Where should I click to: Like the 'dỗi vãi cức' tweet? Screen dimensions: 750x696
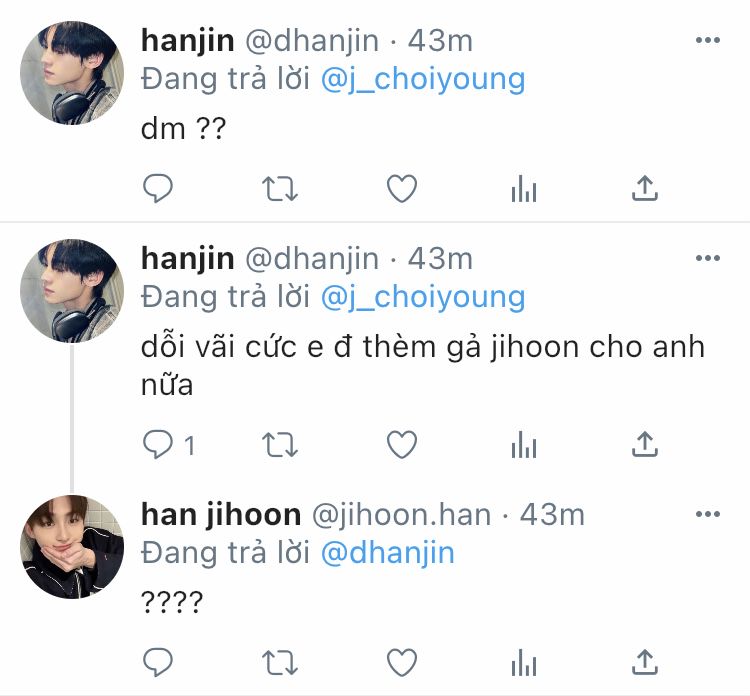coord(402,445)
